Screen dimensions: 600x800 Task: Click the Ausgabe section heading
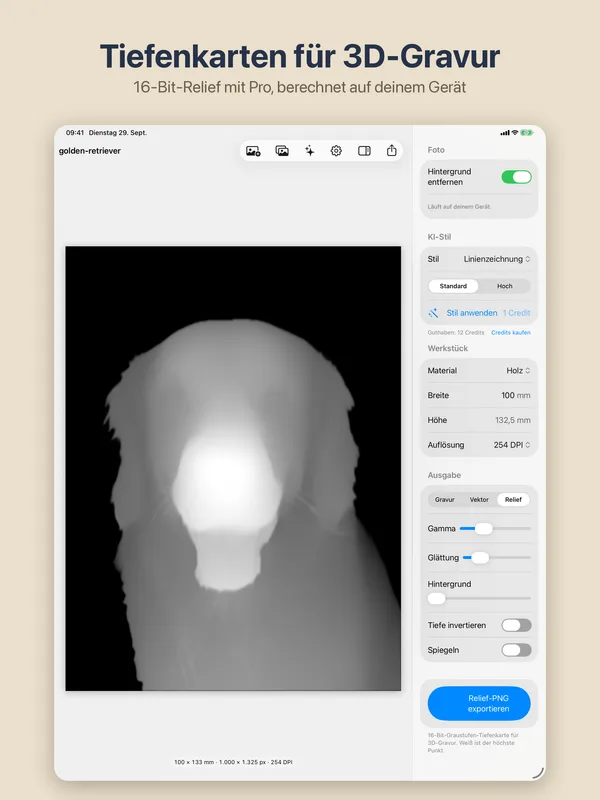coord(444,475)
